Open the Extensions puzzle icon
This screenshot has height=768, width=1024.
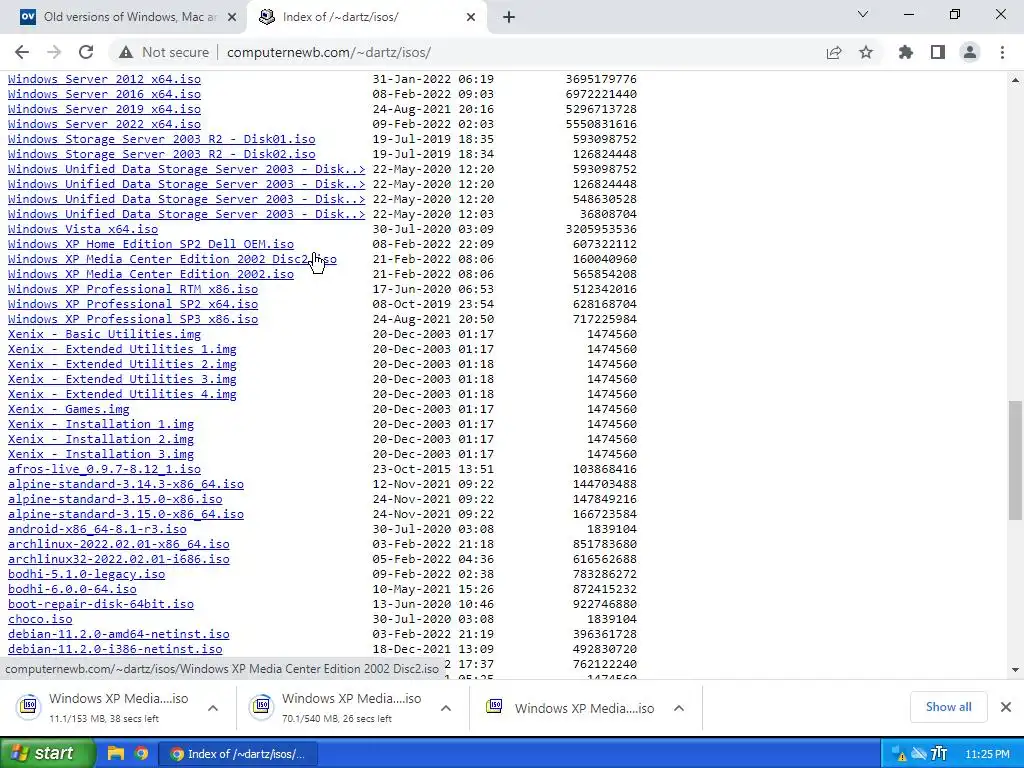tap(906, 52)
